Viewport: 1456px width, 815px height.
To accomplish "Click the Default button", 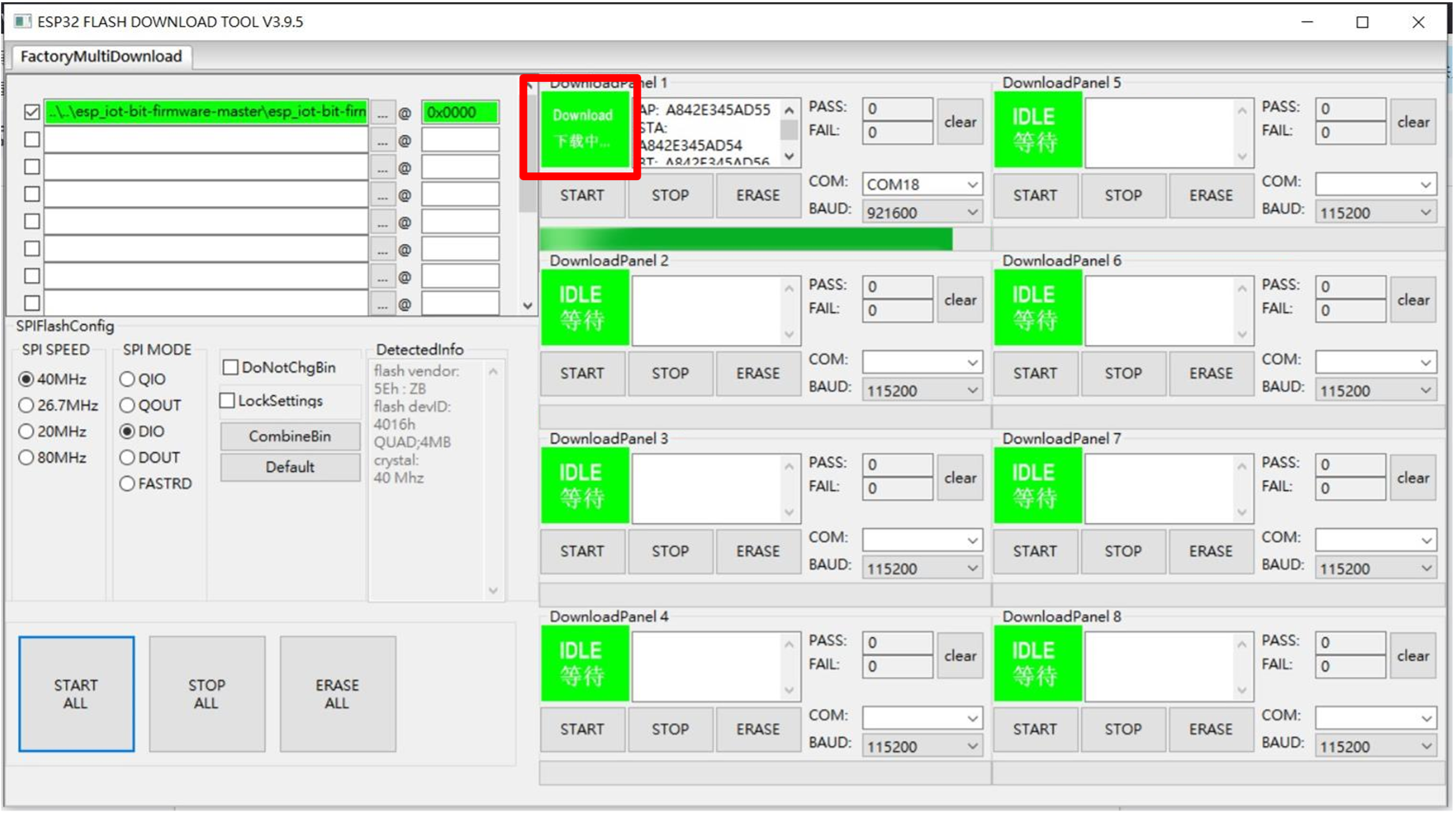I will click(290, 467).
